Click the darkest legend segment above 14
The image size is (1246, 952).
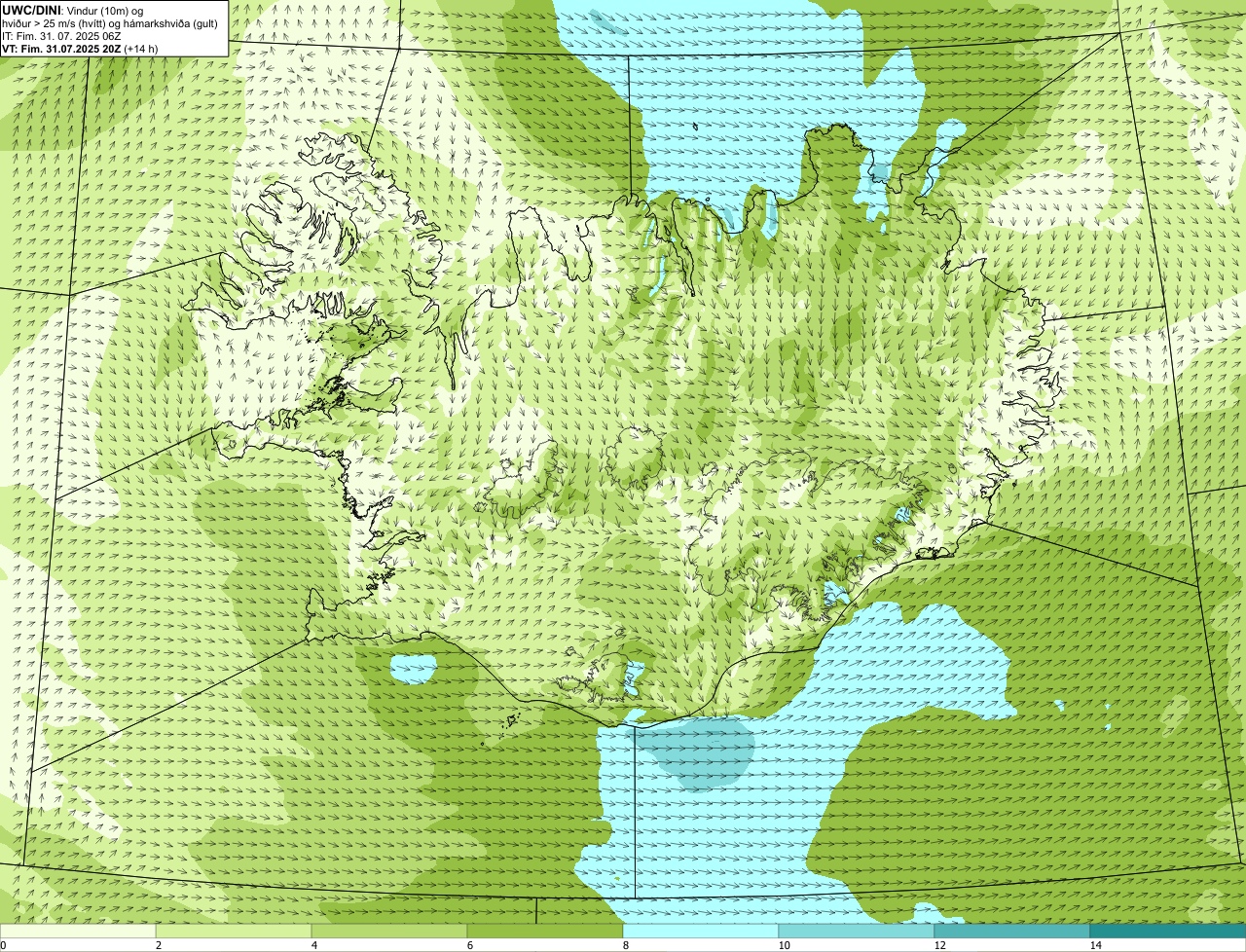(1168, 931)
